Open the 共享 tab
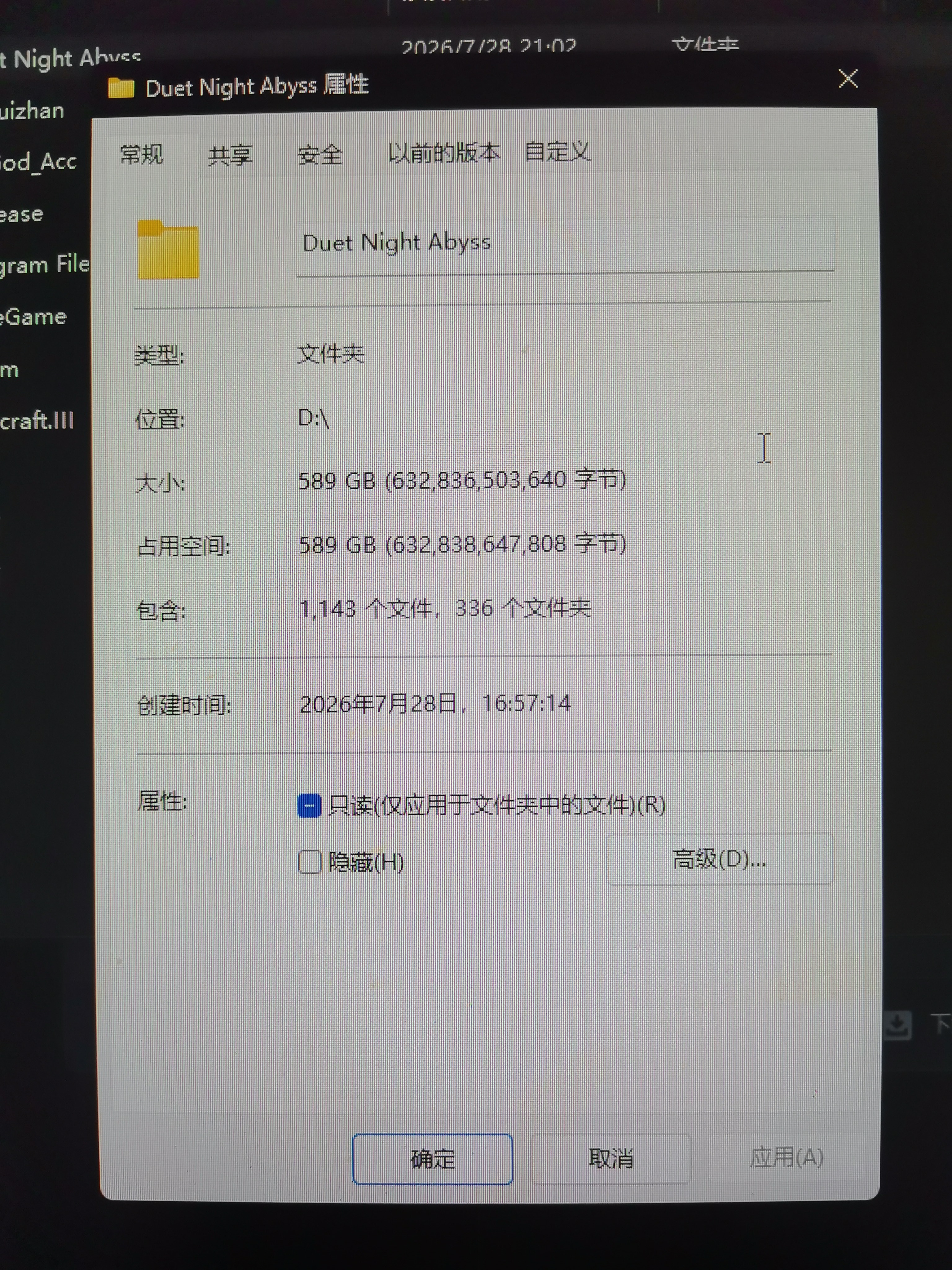Image resolution: width=952 pixels, height=1270 pixels. (230, 155)
